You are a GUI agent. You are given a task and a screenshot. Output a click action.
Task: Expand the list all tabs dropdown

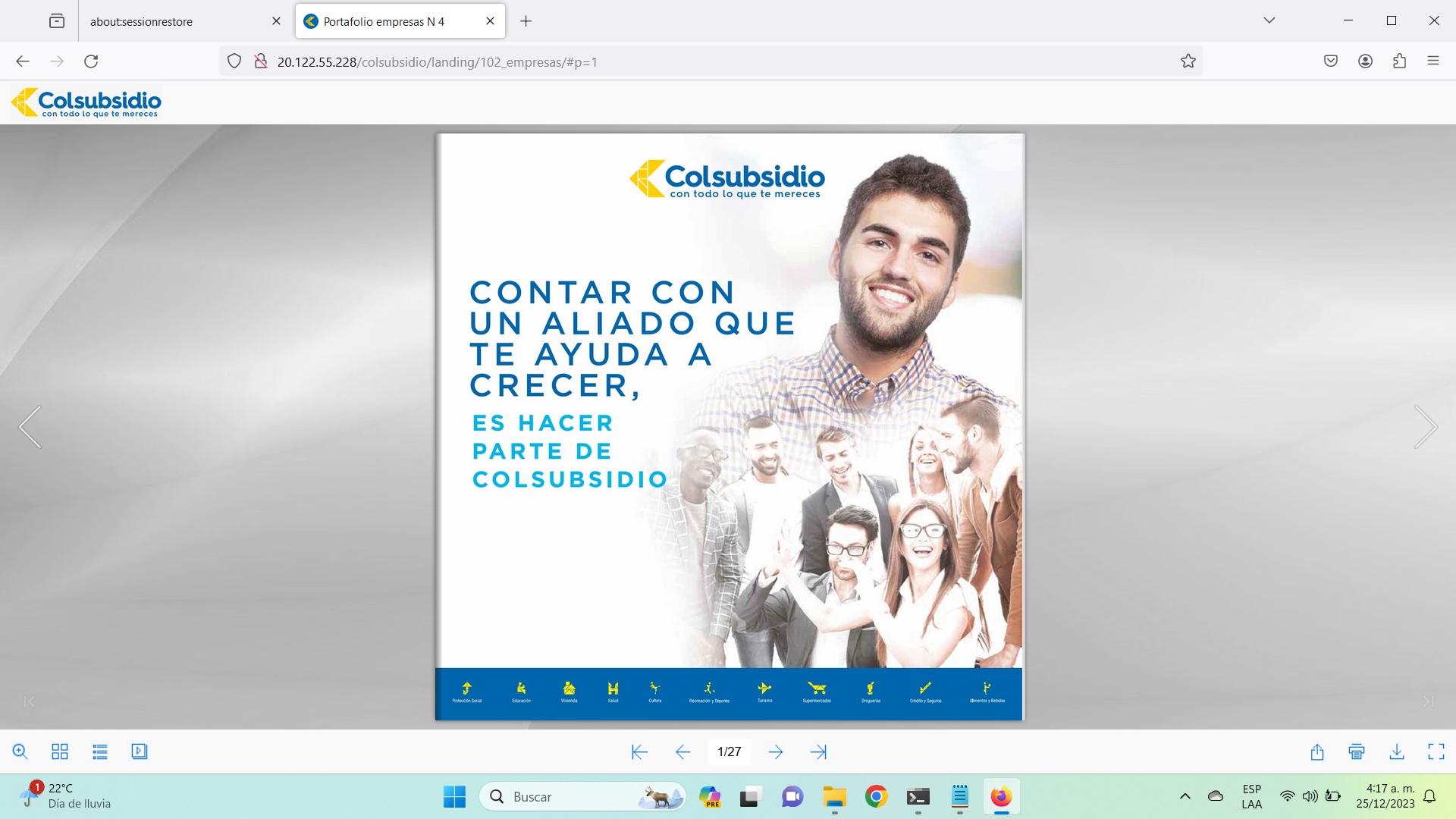[1269, 20]
